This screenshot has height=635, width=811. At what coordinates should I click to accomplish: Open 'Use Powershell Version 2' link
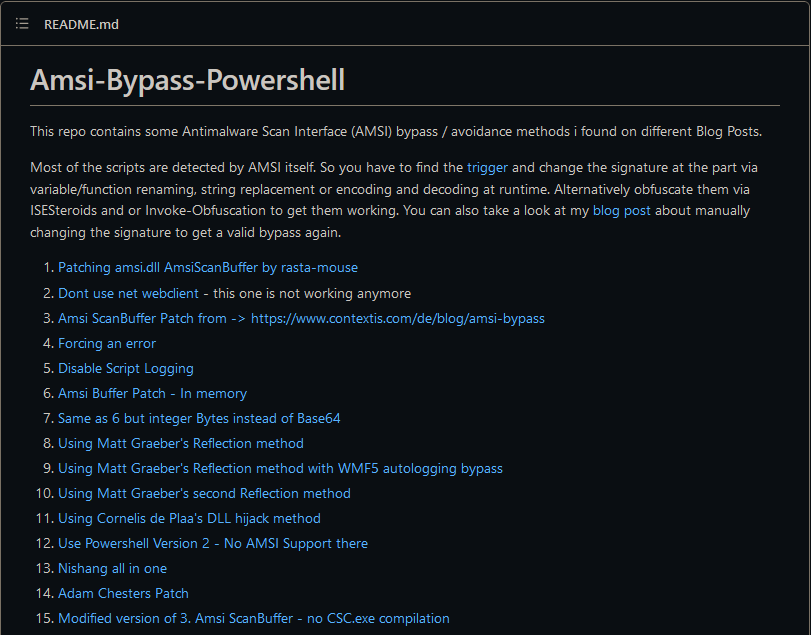click(213, 543)
